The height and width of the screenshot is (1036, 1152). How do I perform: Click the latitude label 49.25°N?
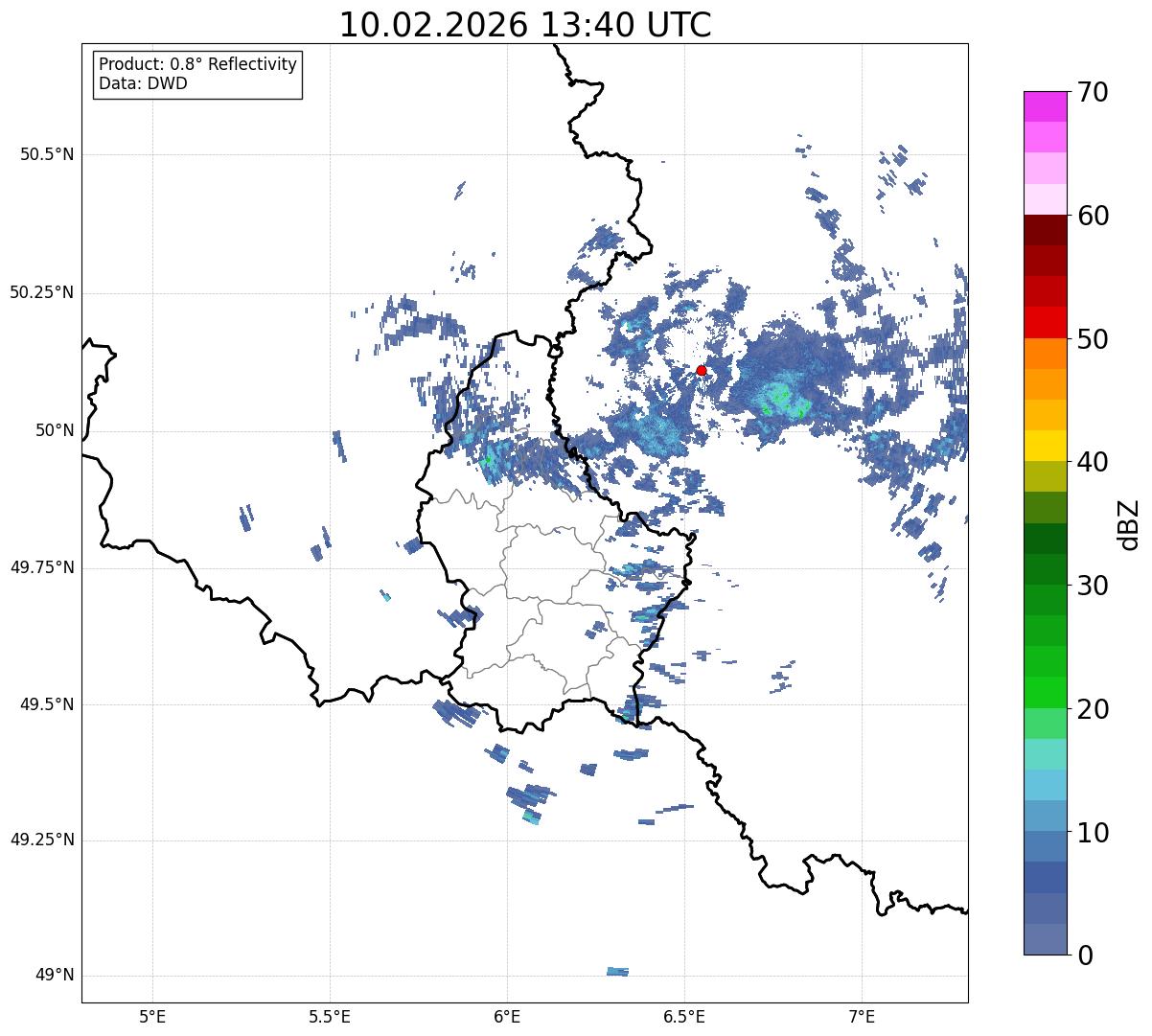(41, 840)
